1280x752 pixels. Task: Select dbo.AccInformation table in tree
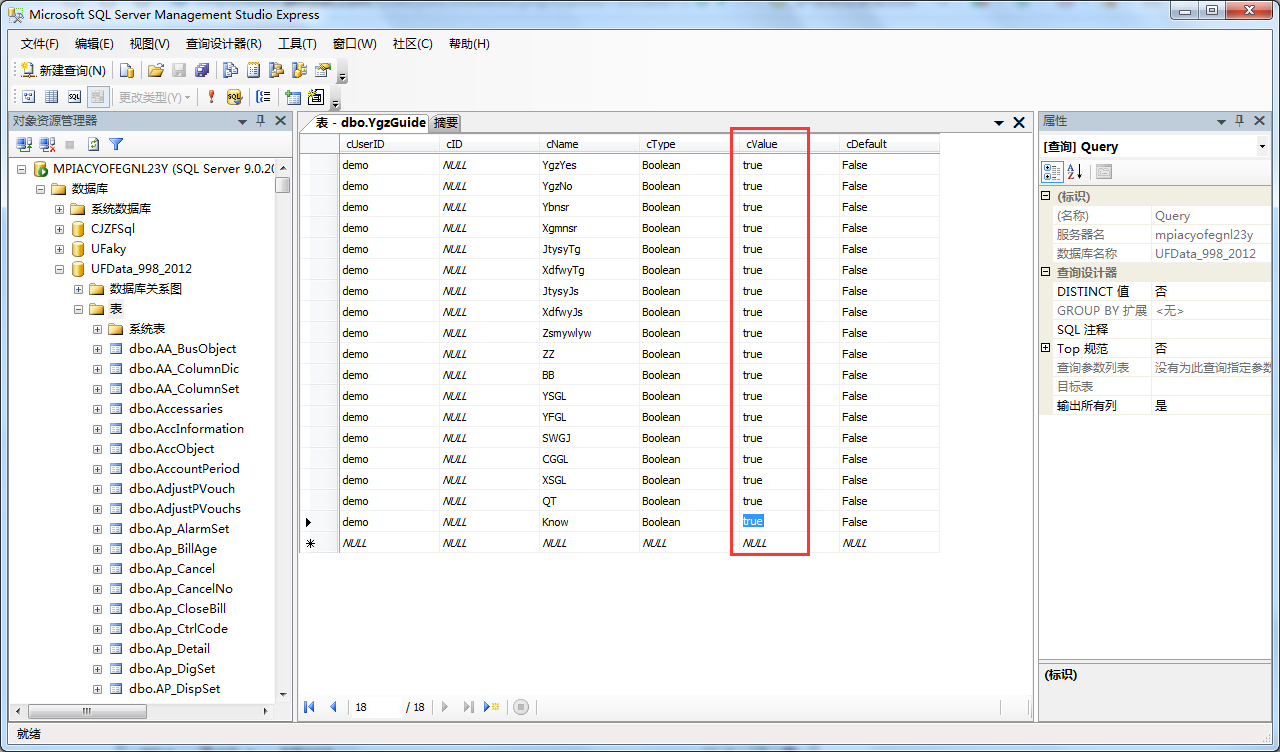(x=186, y=429)
